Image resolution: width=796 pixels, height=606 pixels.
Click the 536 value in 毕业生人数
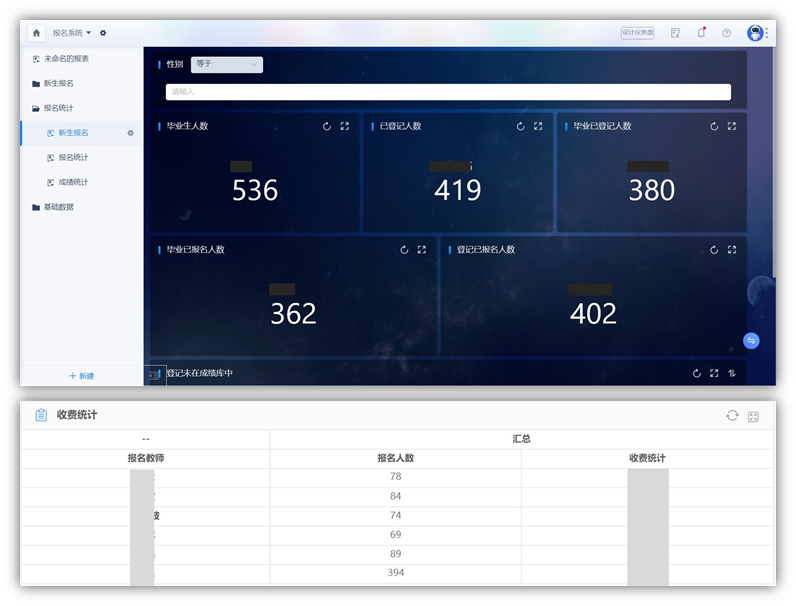click(255, 190)
